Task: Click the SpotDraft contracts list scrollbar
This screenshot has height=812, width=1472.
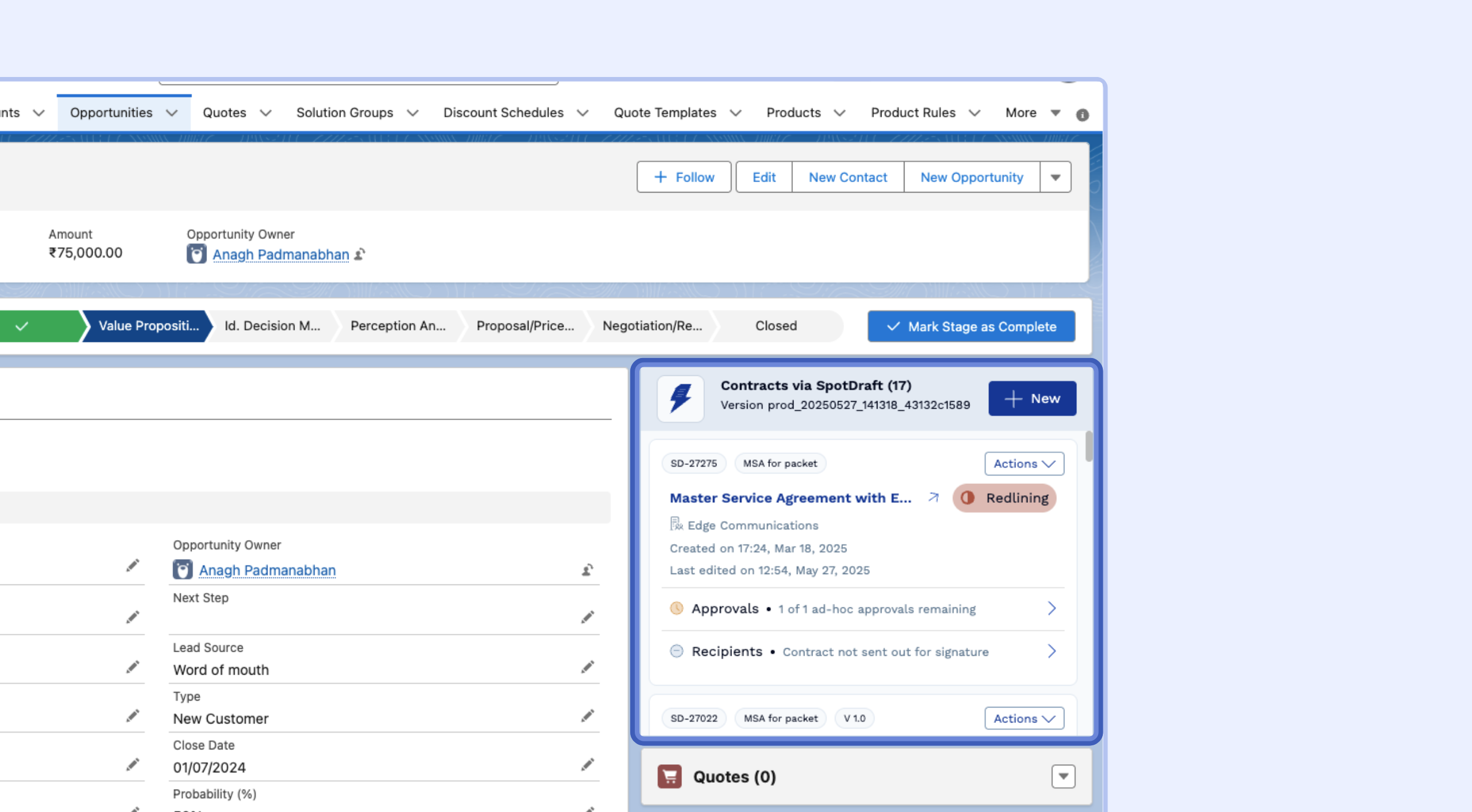Action: coord(1088,447)
